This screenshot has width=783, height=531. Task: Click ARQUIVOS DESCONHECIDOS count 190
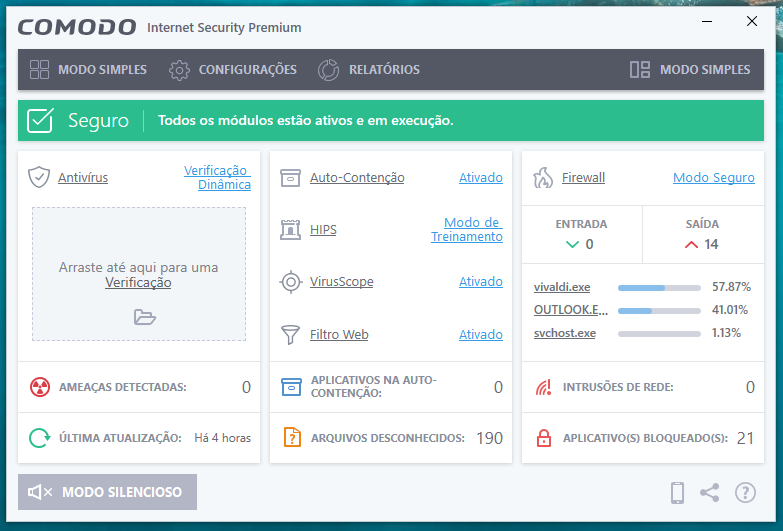[x=489, y=438]
